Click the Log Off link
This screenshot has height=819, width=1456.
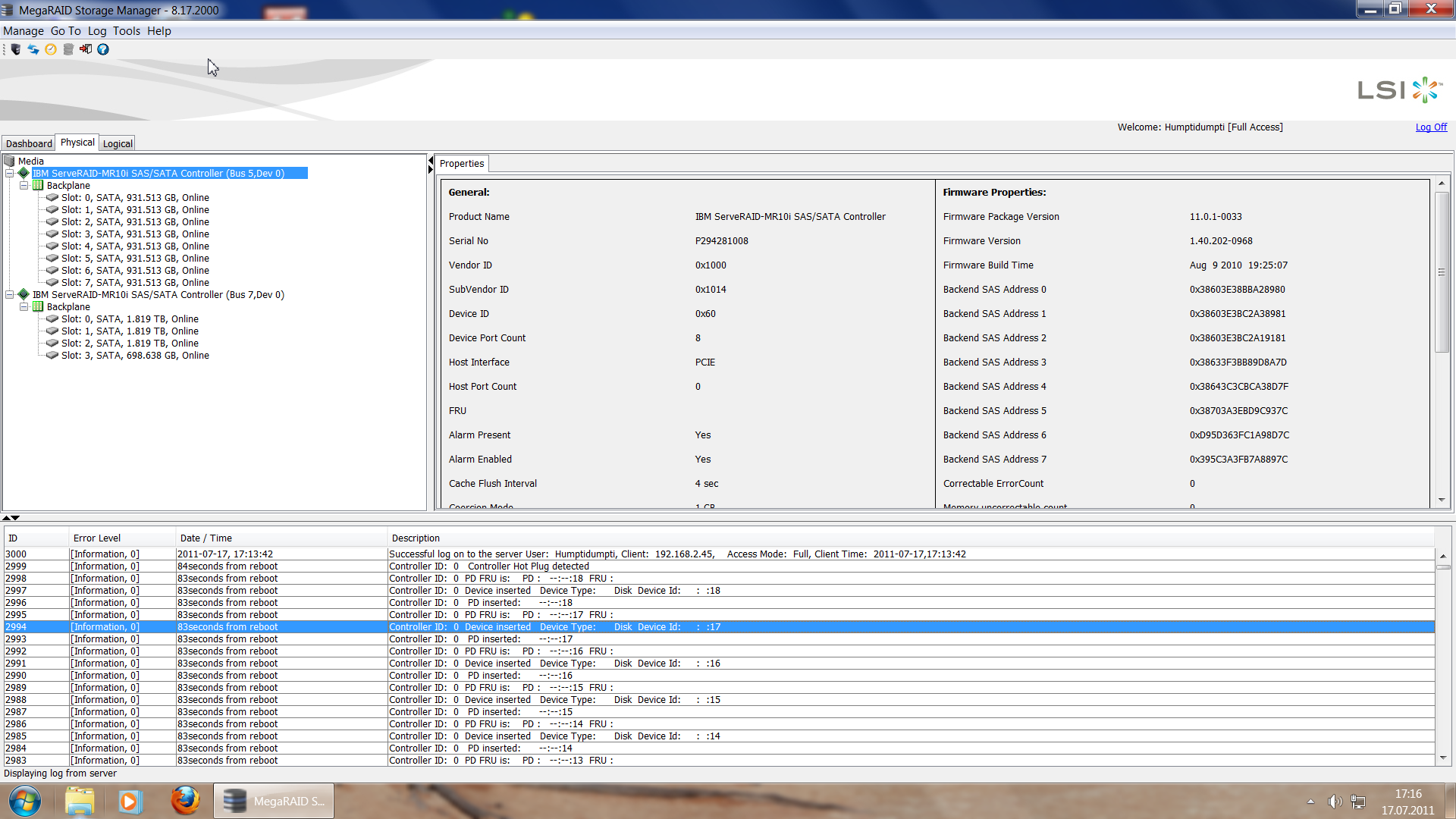tap(1430, 127)
